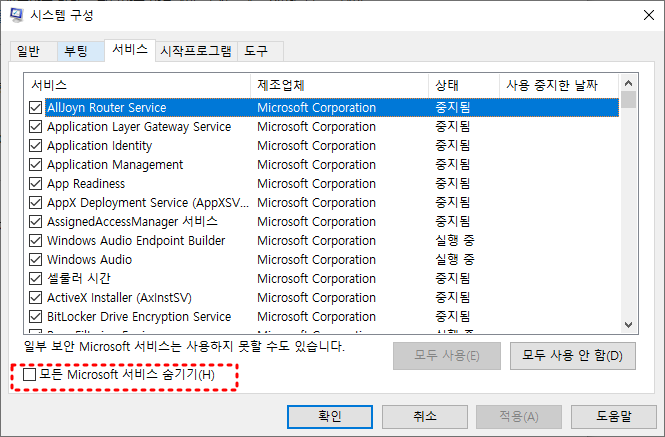Sort by the 제조업체 column header
Viewport: 665px width, 437px height.
click(339, 85)
